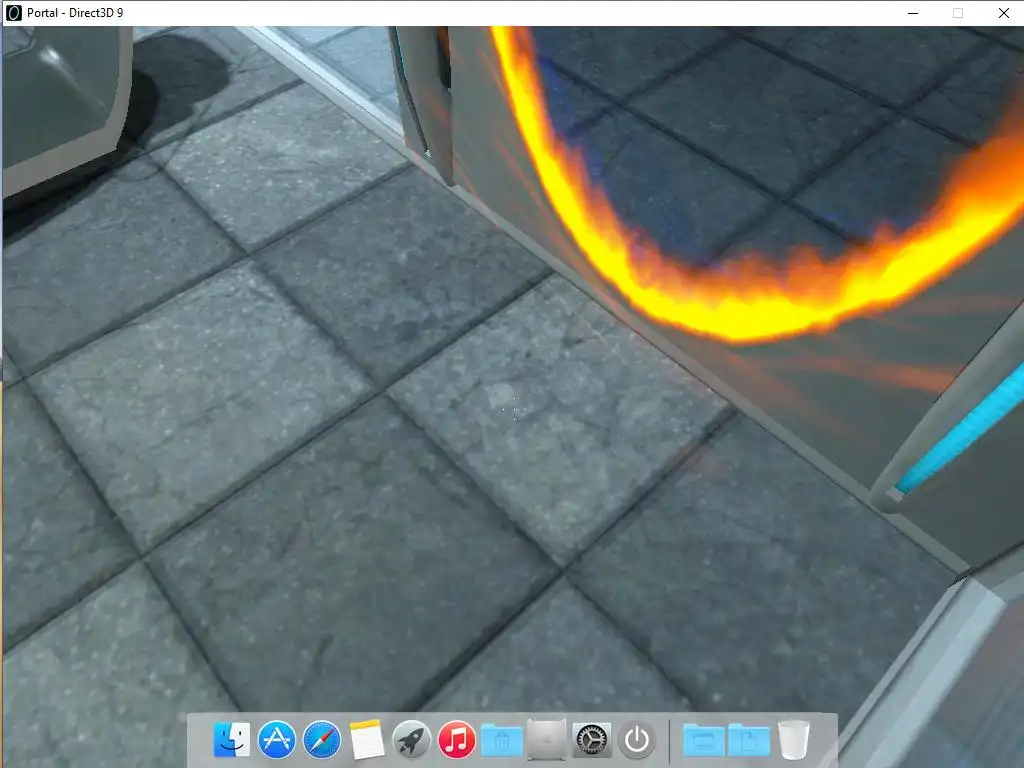The width and height of the screenshot is (1024, 768).
Task: Open the blue folder with trash symbol
Action: coord(502,741)
